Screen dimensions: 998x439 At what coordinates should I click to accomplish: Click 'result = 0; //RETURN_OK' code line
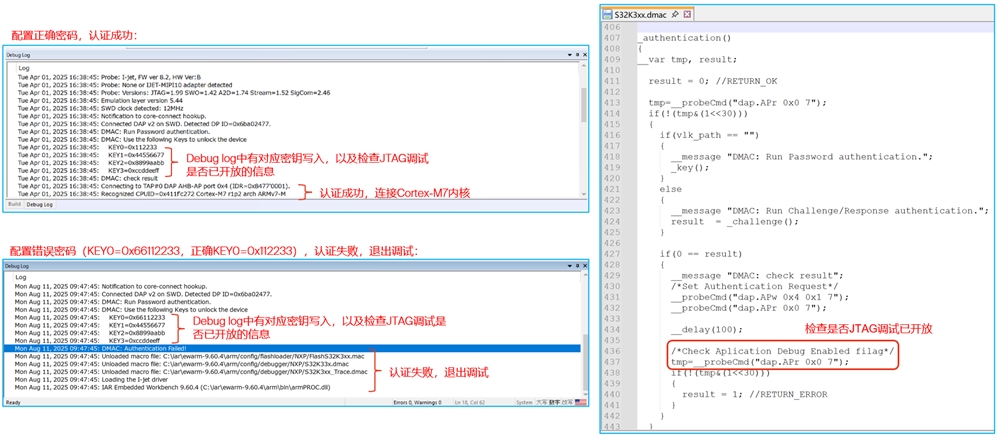click(x=712, y=81)
